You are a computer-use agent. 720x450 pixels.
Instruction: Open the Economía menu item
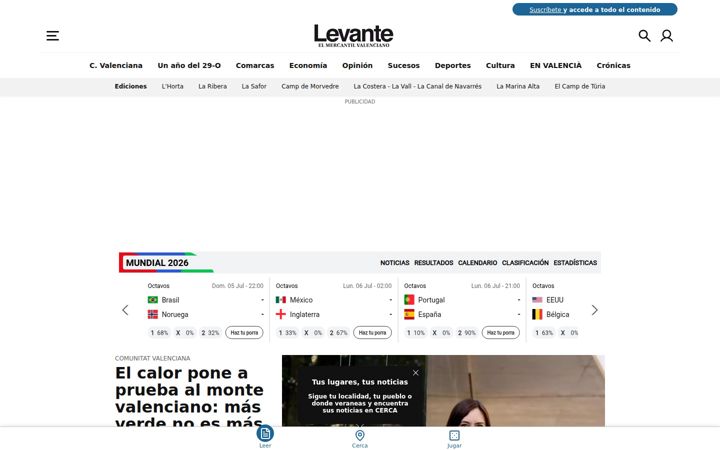308,66
